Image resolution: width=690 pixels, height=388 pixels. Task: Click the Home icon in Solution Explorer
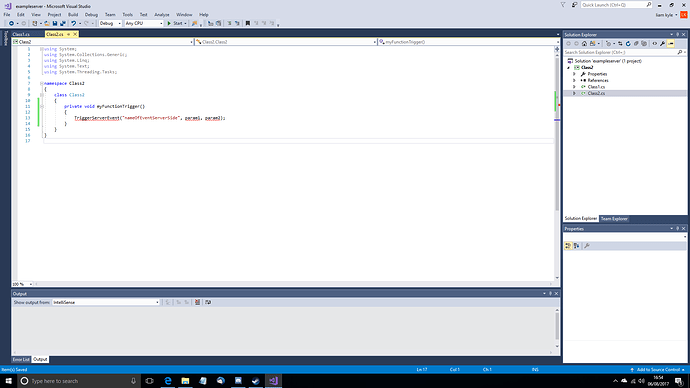point(584,44)
